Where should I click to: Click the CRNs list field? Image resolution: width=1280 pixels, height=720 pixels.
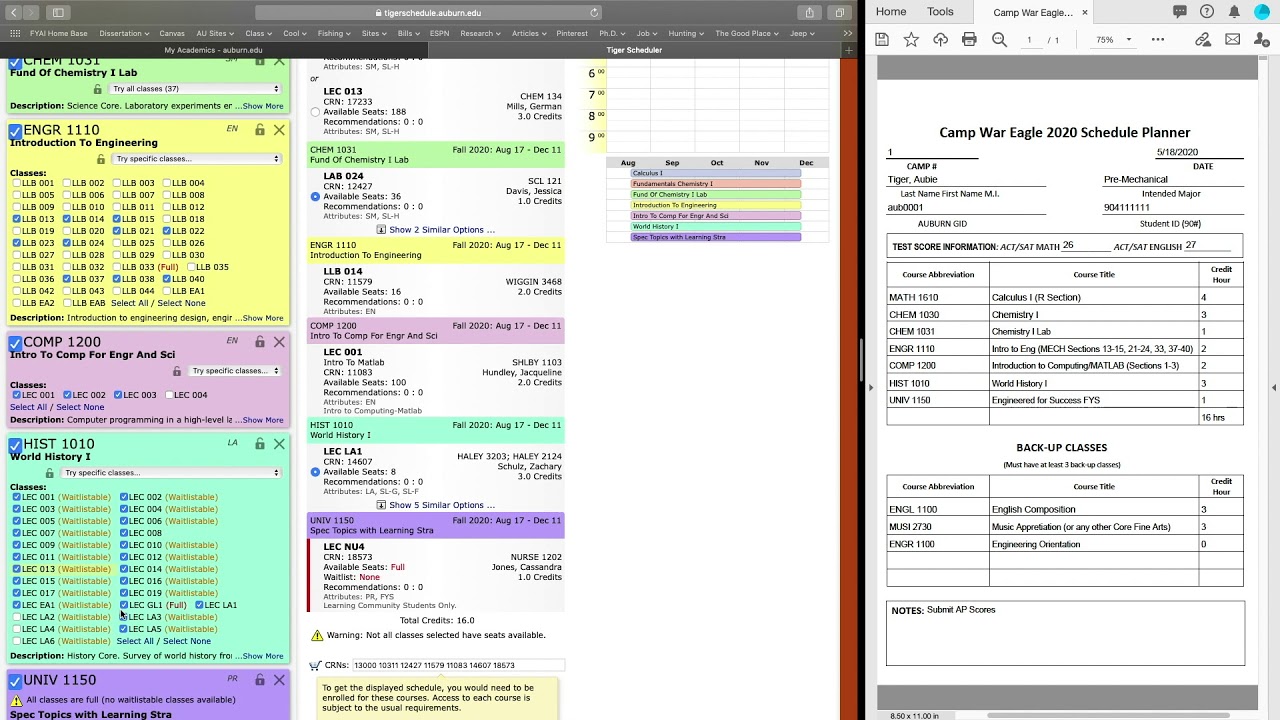458,665
